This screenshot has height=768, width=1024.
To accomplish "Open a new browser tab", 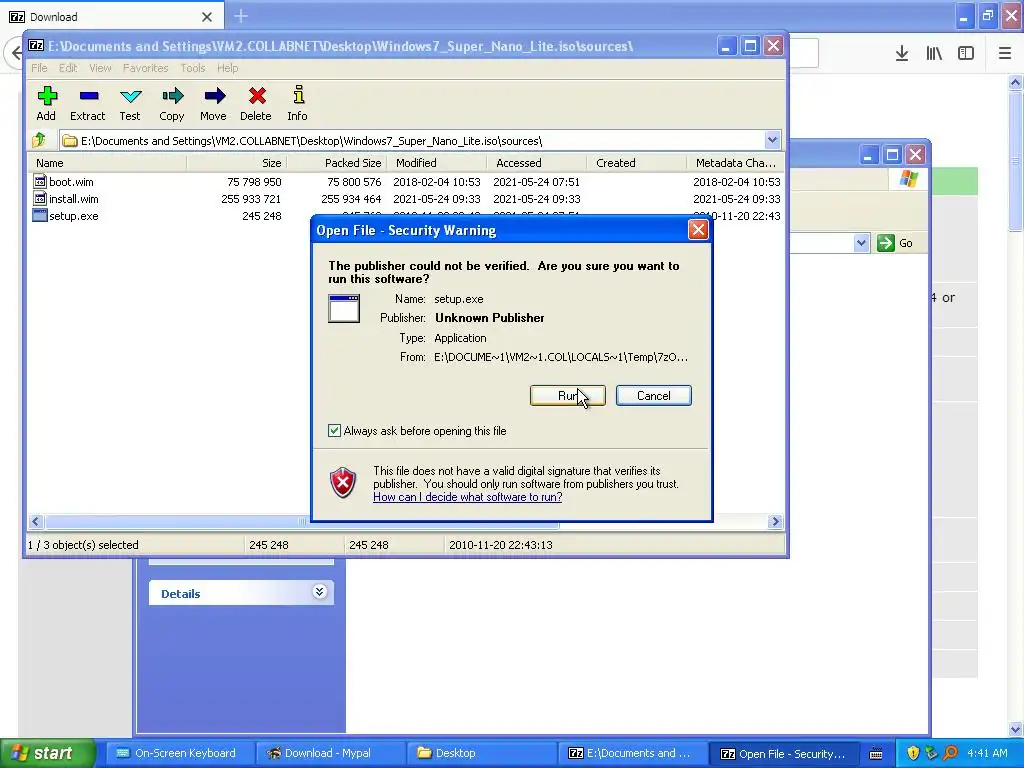I will coord(241,16).
